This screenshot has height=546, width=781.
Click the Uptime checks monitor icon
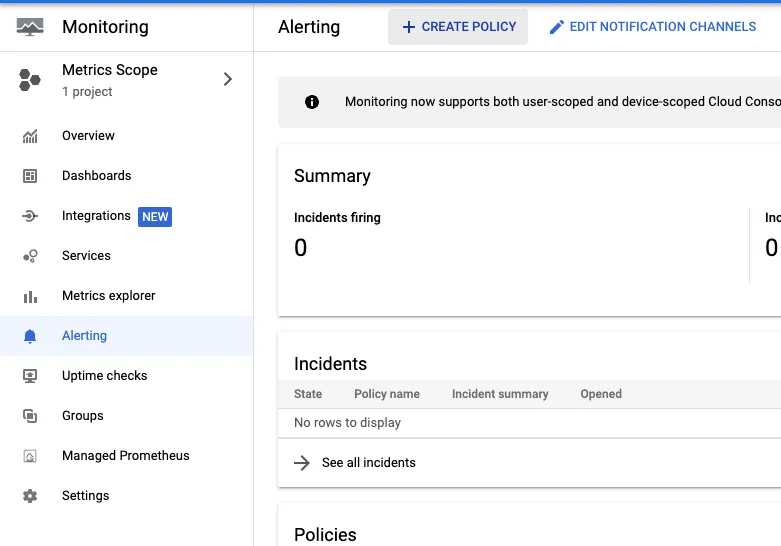pyautogui.click(x=30, y=376)
